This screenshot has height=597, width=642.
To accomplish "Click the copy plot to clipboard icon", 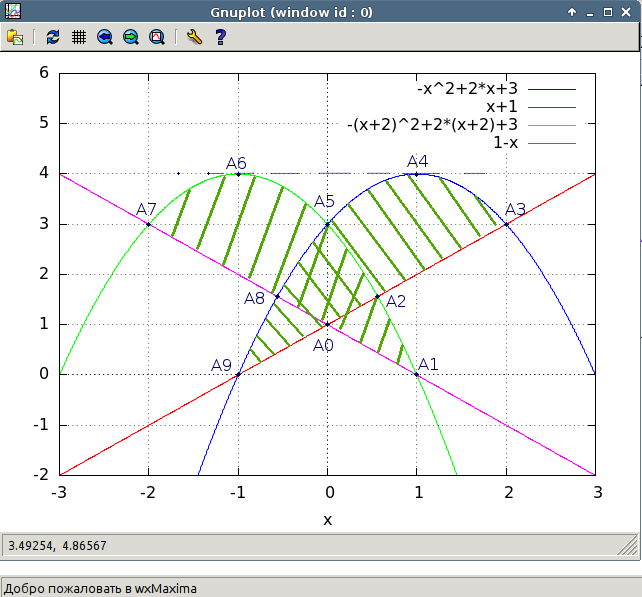I will [x=15, y=37].
